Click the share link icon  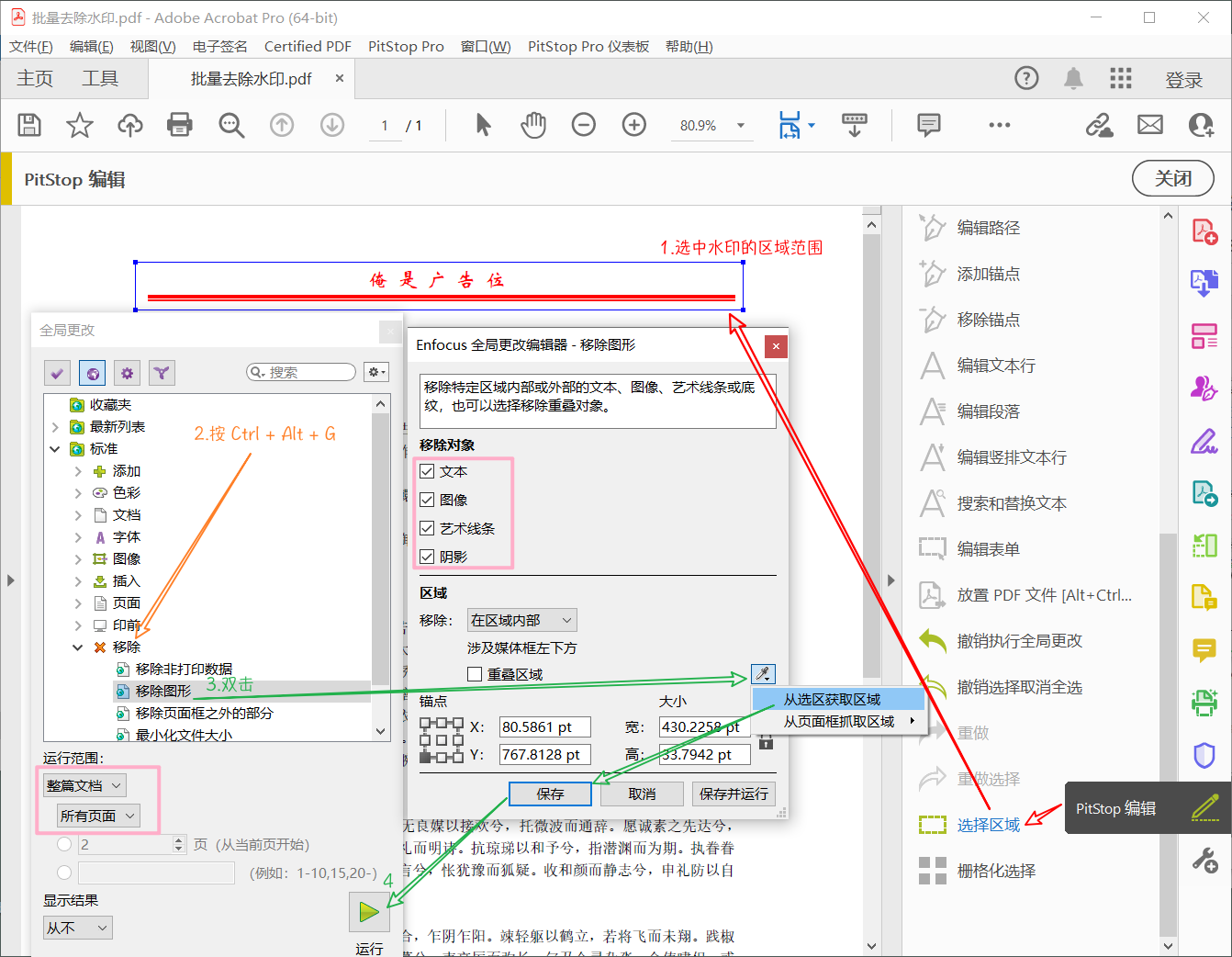(1099, 125)
